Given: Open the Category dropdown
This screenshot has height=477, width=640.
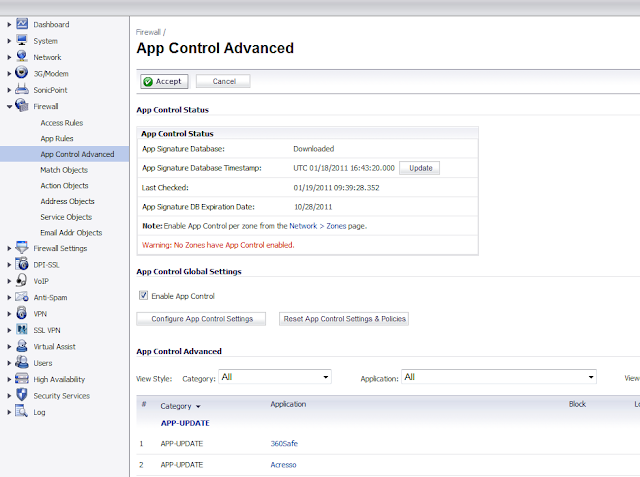Looking at the screenshot, I should point(275,377).
